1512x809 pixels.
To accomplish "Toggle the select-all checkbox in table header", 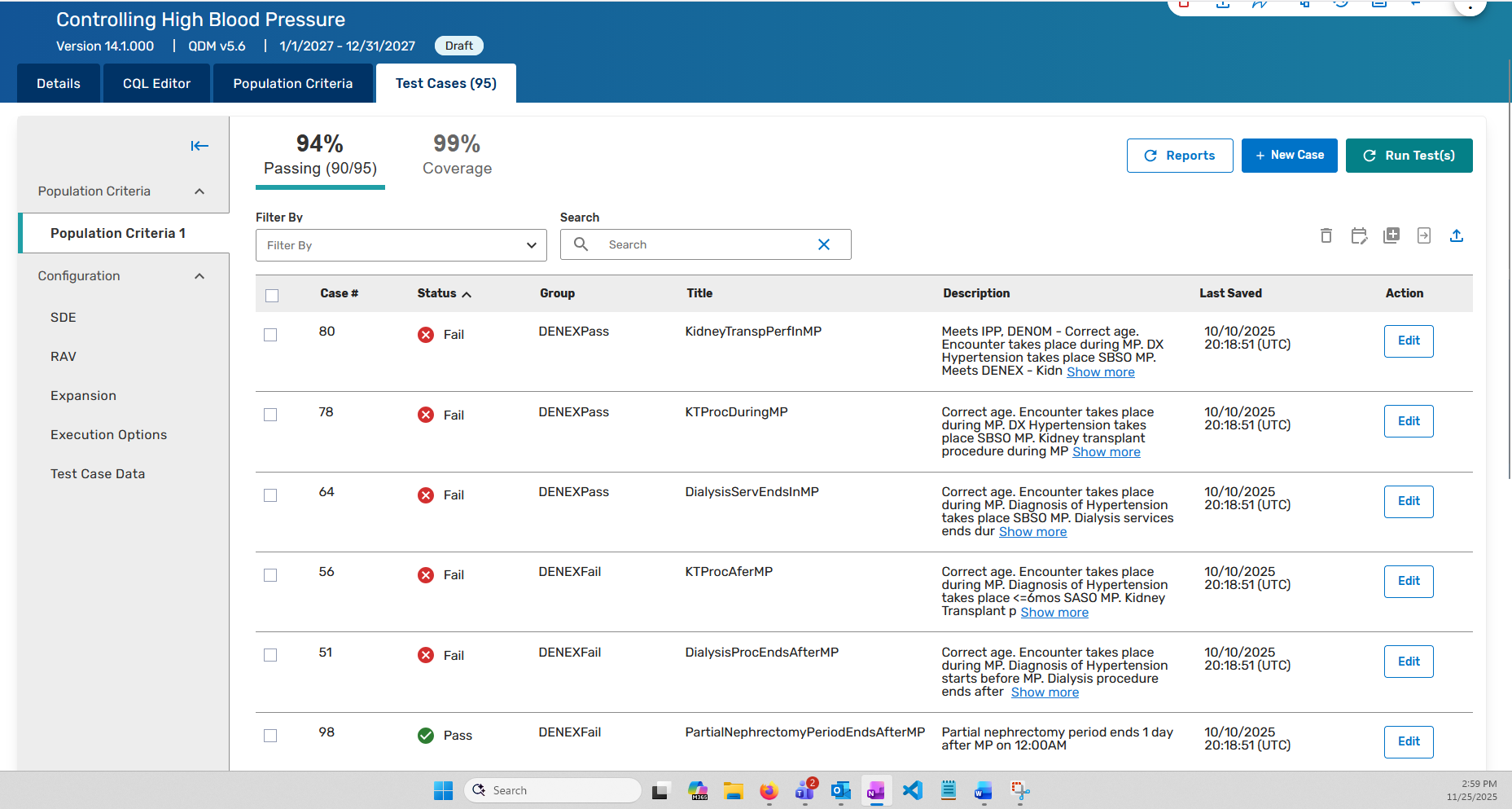I will (272, 295).
